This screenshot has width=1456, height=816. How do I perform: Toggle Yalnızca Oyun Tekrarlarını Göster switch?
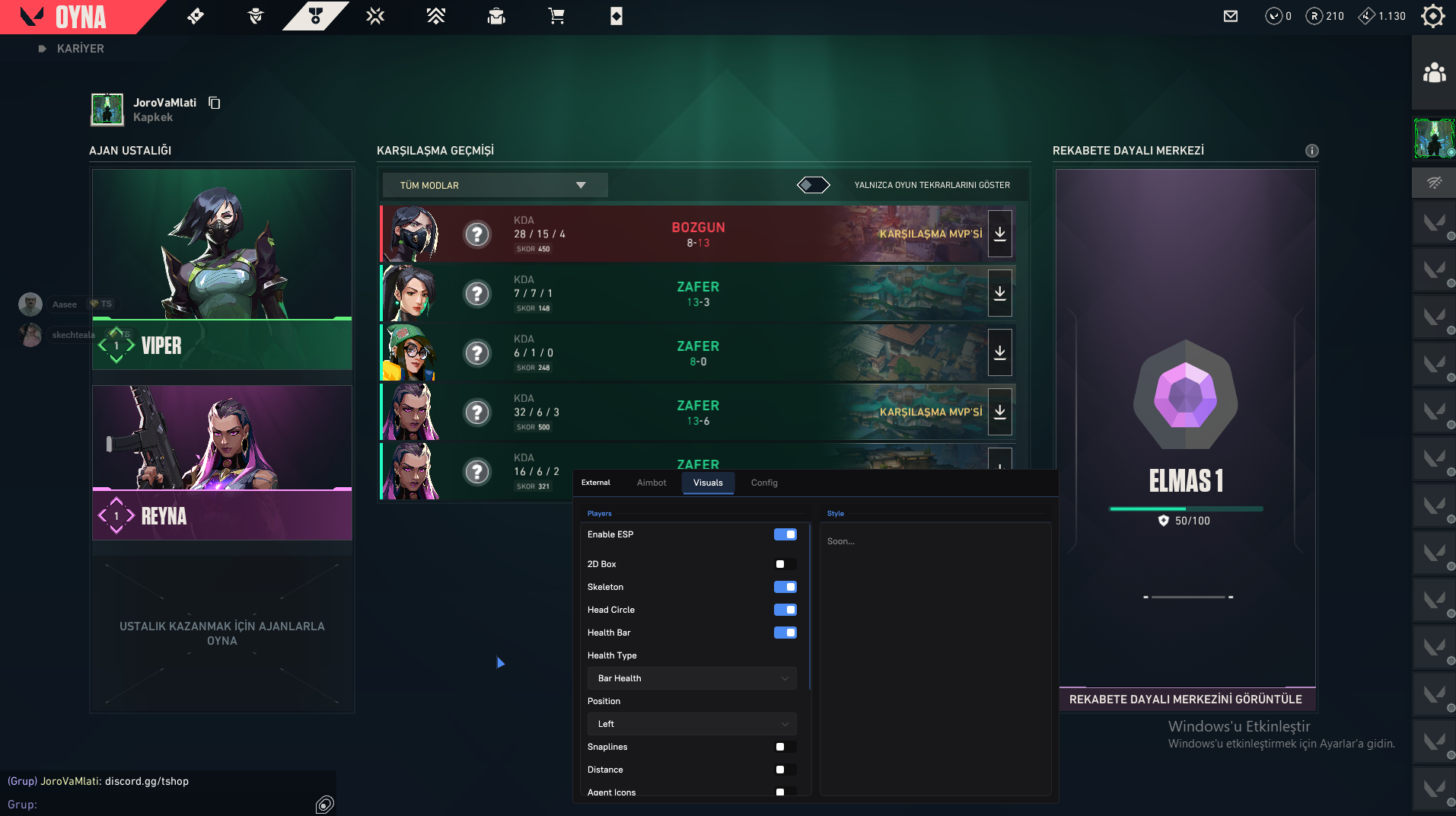(x=813, y=185)
